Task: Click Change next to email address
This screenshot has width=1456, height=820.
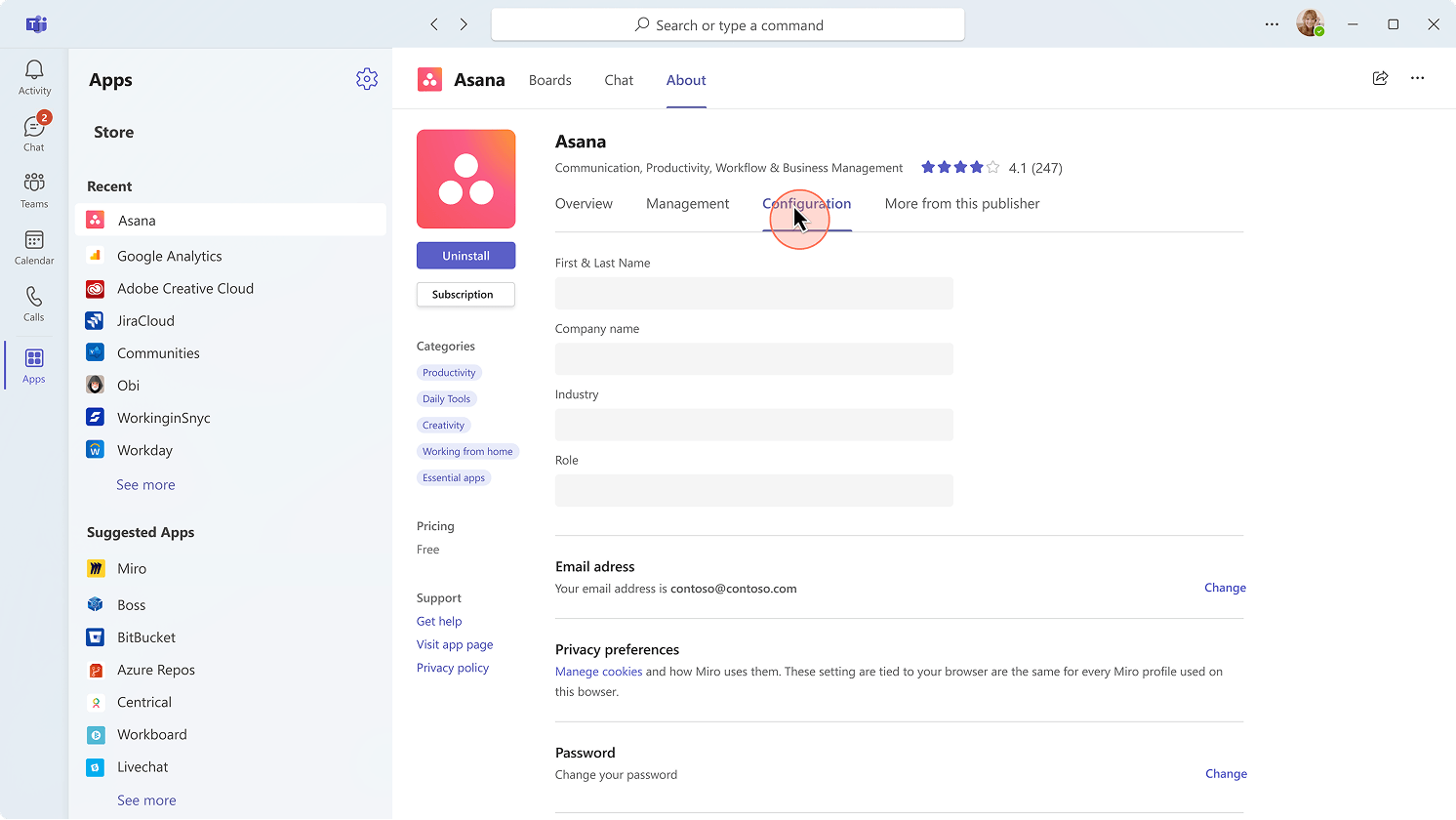Action: (1225, 588)
